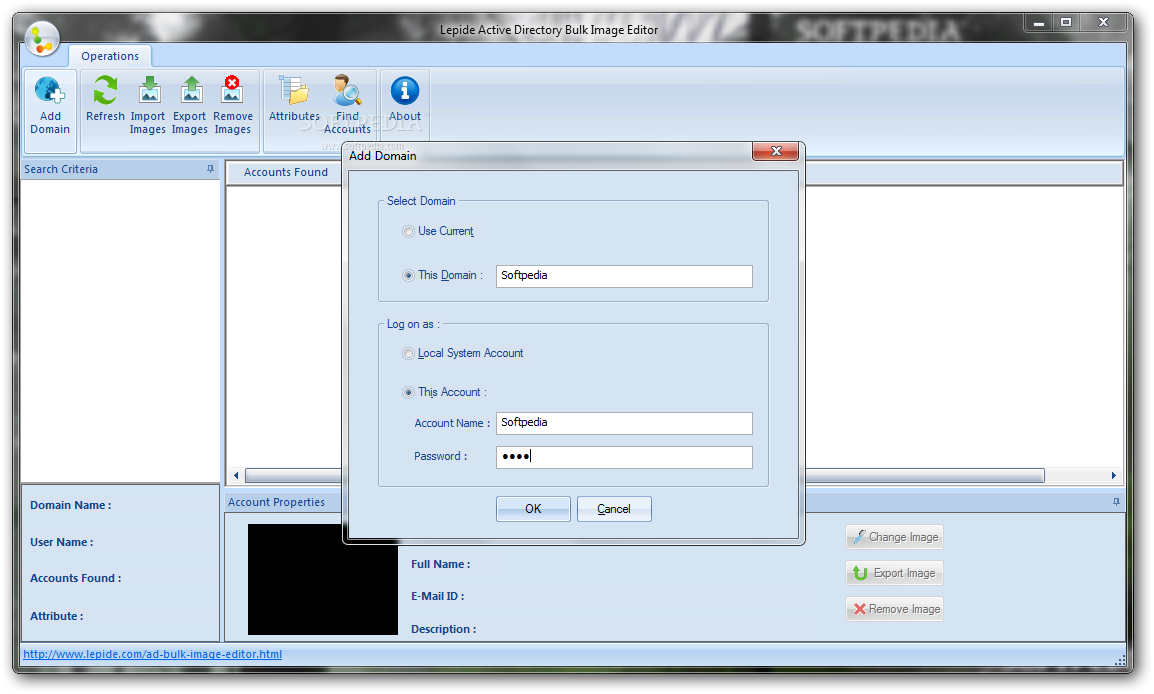Minimize the Lepide main window
Viewport: 1154px width, 694px height.
tap(1038, 23)
